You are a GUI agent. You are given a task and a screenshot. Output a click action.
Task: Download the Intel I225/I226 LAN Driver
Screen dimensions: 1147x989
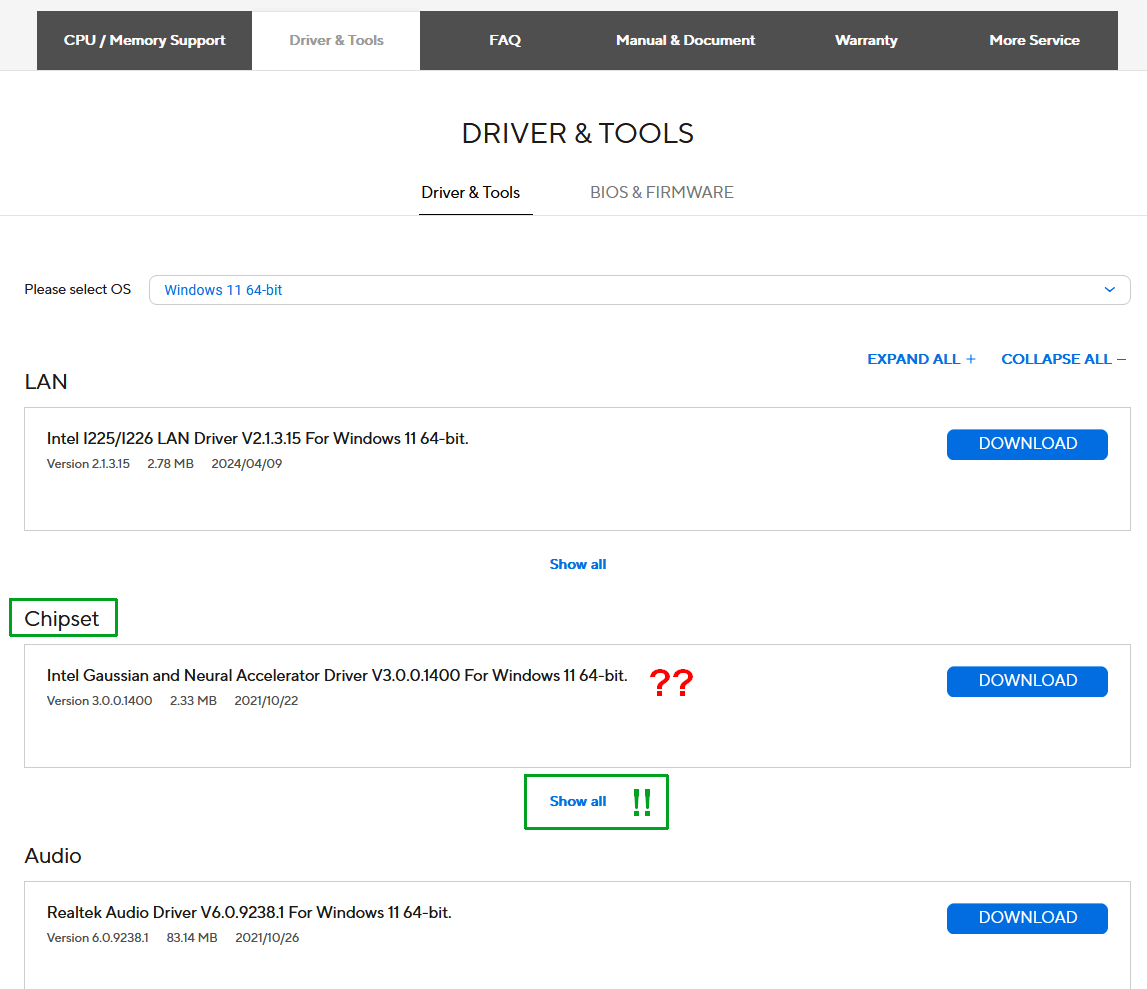coord(1027,444)
